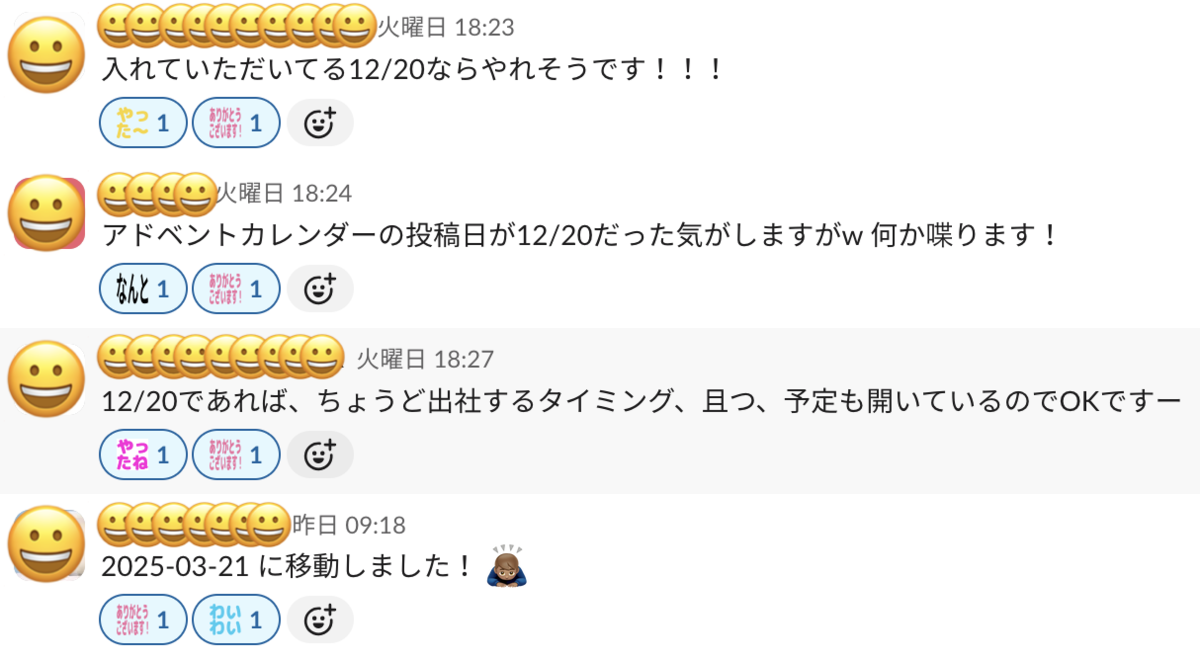The width and height of the screenshot is (1200, 660).
Task: Open the 昨日 09:18 timestamp link
Action: pyautogui.click(x=349, y=525)
